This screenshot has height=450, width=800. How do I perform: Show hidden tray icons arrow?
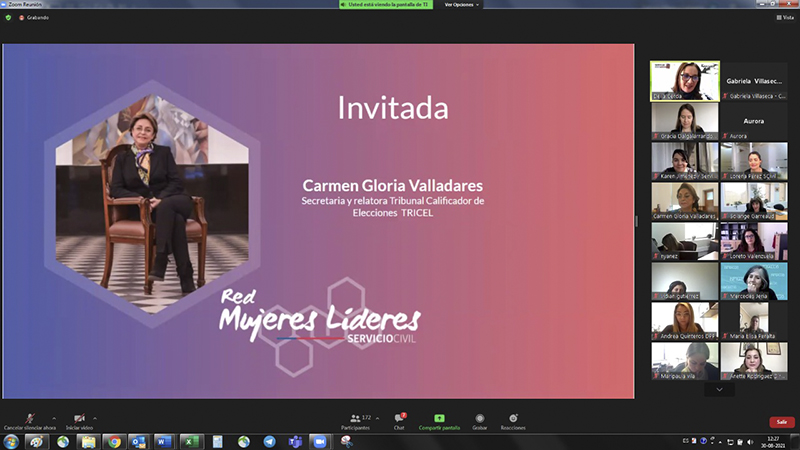tap(721, 442)
